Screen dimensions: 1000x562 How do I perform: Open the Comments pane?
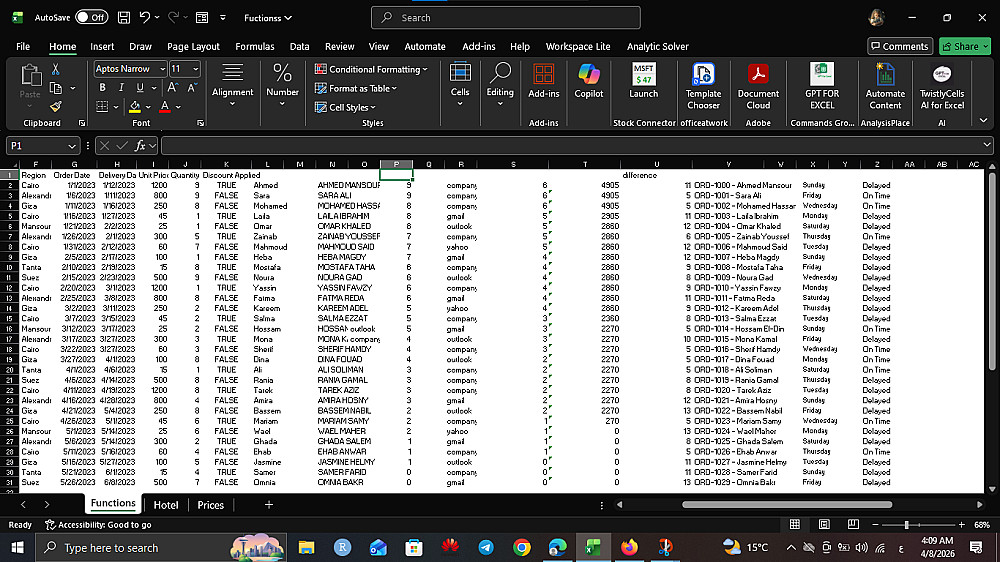pyautogui.click(x=899, y=46)
